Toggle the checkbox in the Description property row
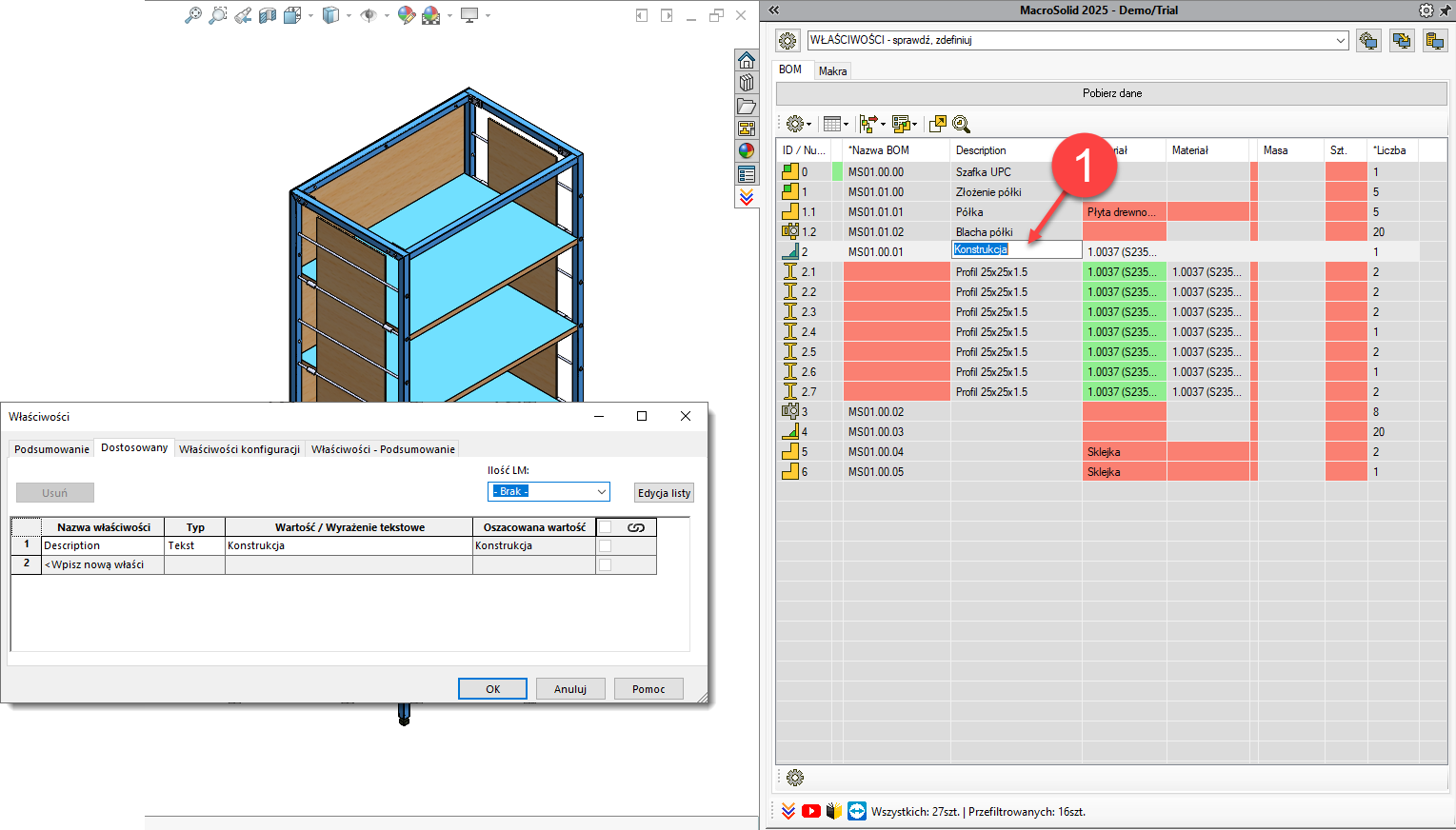The height and width of the screenshot is (830, 1456). [x=605, y=546]
